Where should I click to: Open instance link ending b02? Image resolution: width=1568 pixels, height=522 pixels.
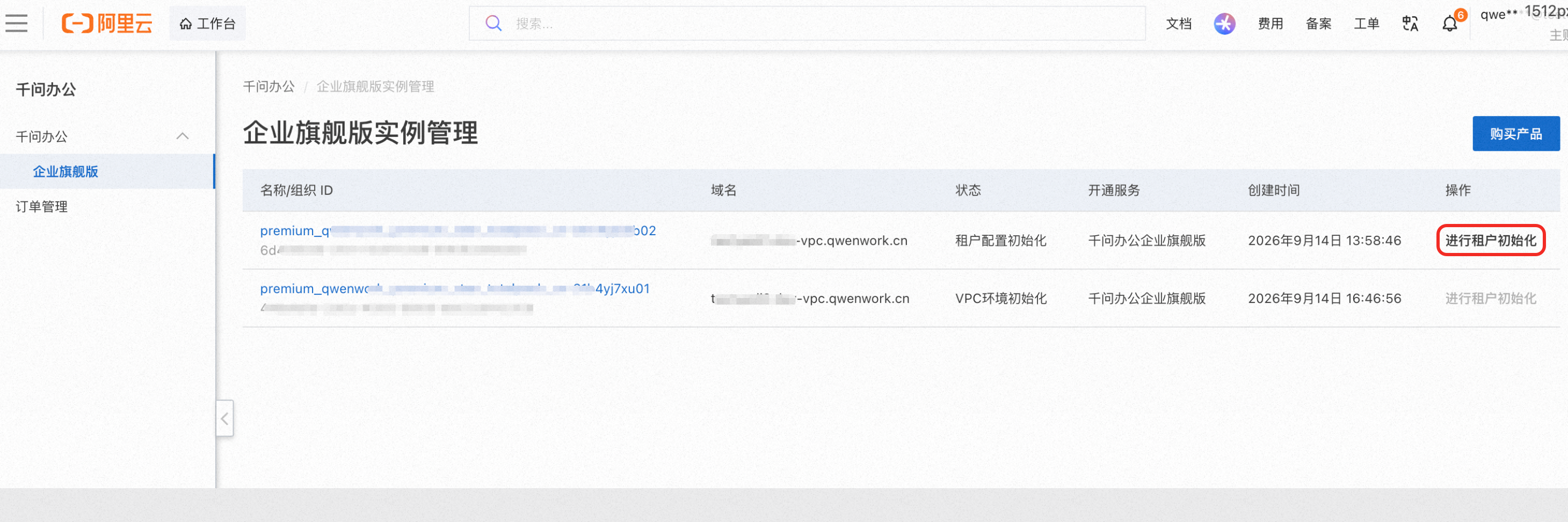(x=458, y=231)
